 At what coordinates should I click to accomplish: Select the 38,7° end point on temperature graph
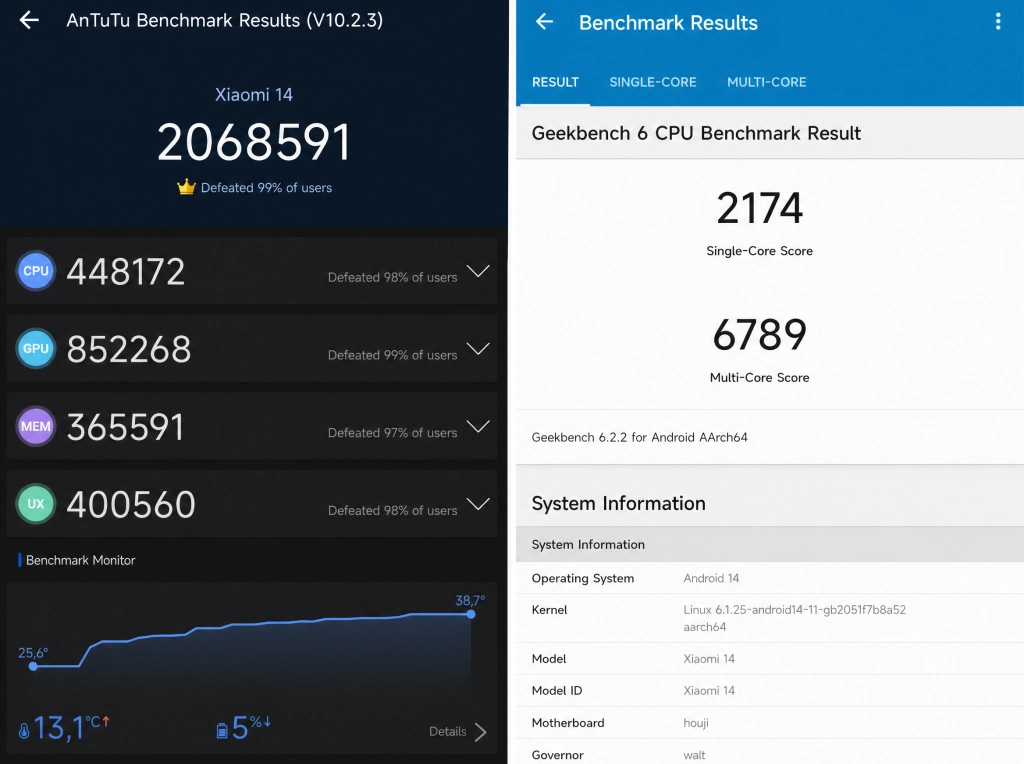tap(471, 614)
